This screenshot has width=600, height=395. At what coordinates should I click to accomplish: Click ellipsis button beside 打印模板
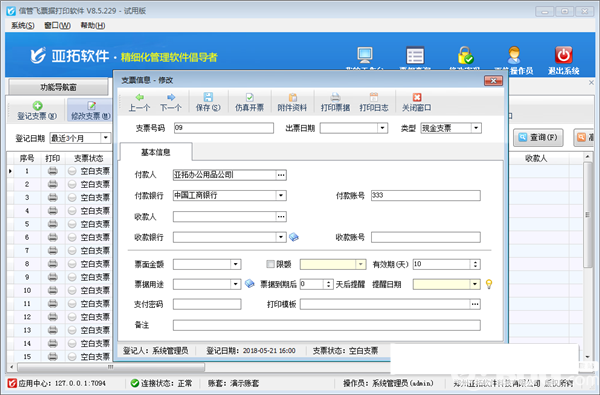click(x=475, y=304)
